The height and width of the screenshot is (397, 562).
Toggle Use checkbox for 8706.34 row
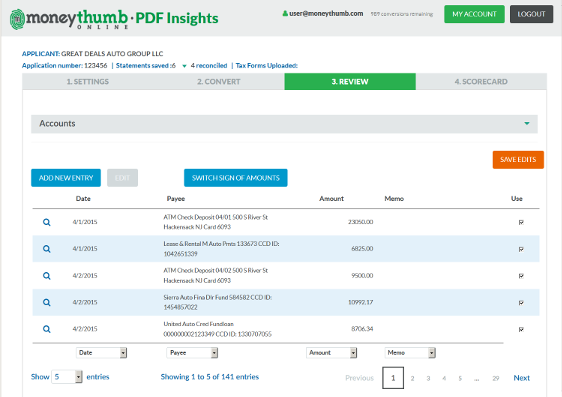[521, 329]
